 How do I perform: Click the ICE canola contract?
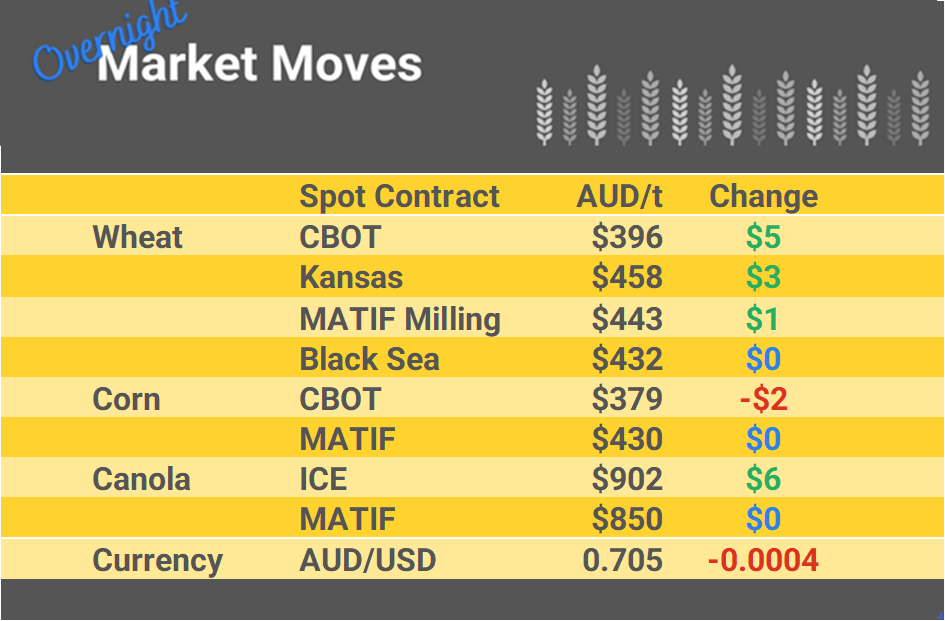323,479
